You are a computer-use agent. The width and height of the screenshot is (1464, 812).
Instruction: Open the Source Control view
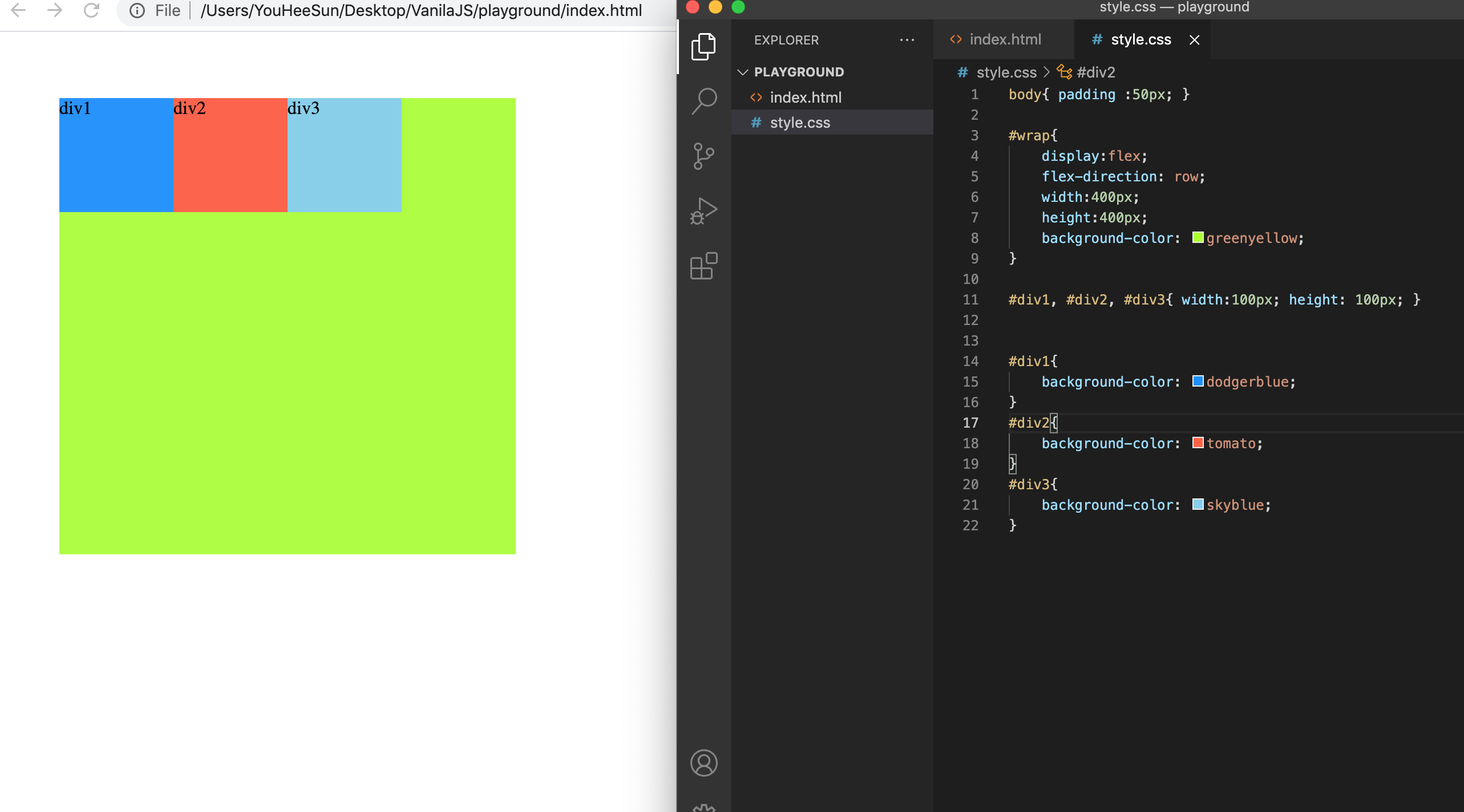[703, 156]
